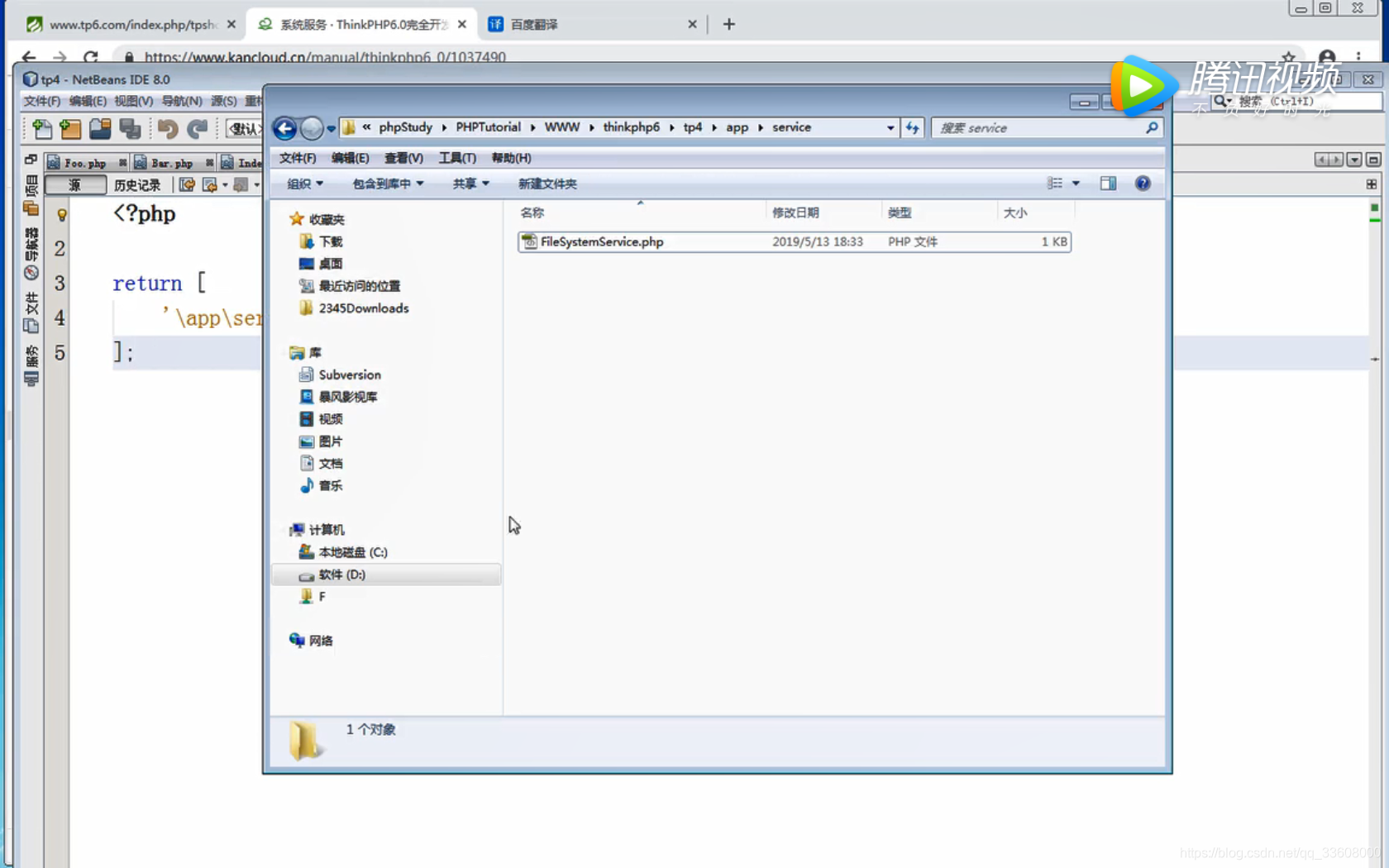Click Explorer back navigation arrow
Image resolution: width=1389 pixels, height=868 pixels.
pyautogui.click(x=284, y=128)
